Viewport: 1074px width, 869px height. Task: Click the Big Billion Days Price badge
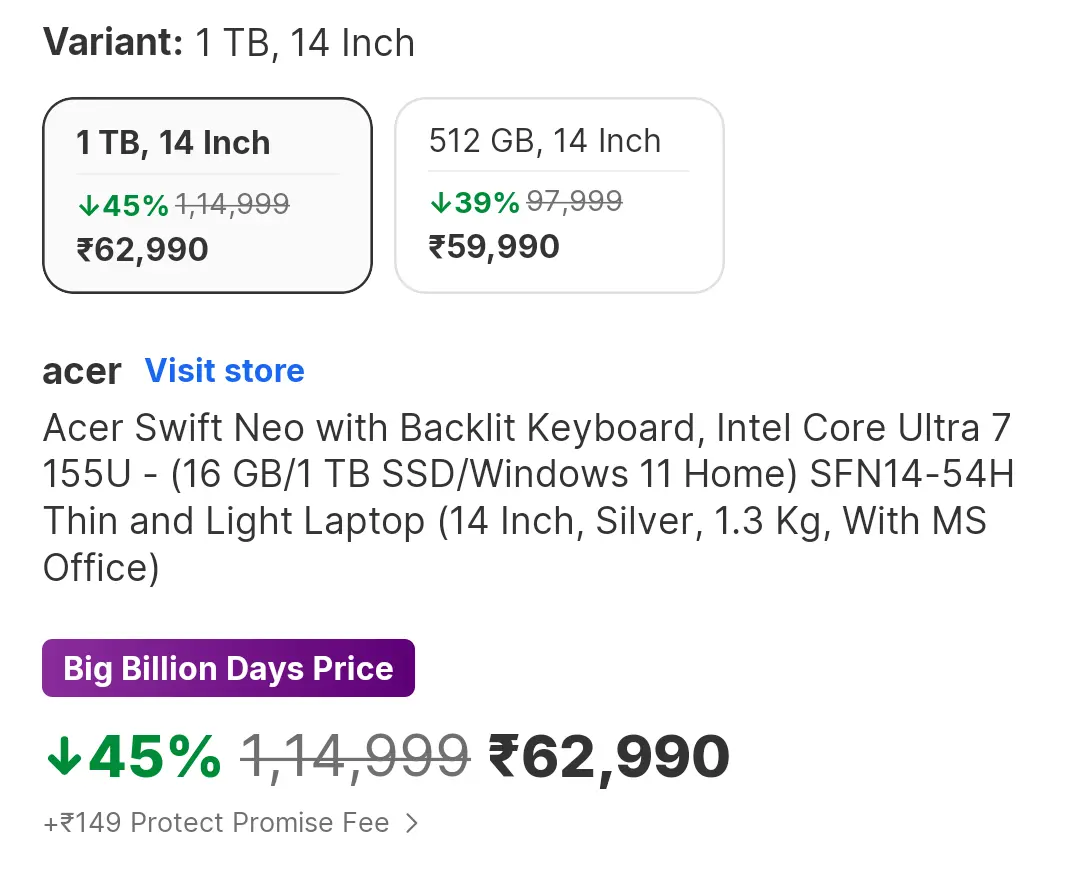click(228, 668)
